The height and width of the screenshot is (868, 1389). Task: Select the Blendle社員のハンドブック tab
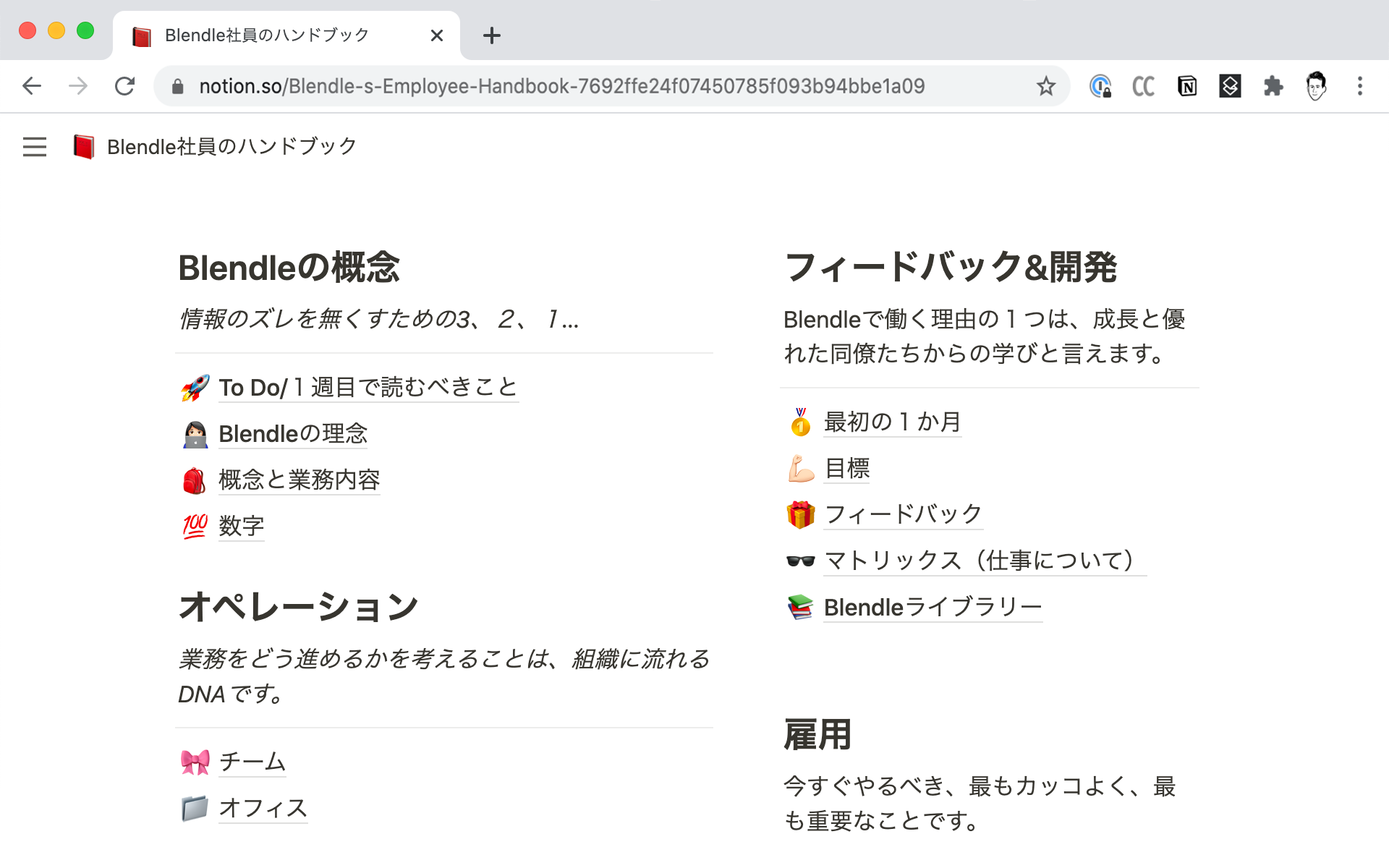268,35
